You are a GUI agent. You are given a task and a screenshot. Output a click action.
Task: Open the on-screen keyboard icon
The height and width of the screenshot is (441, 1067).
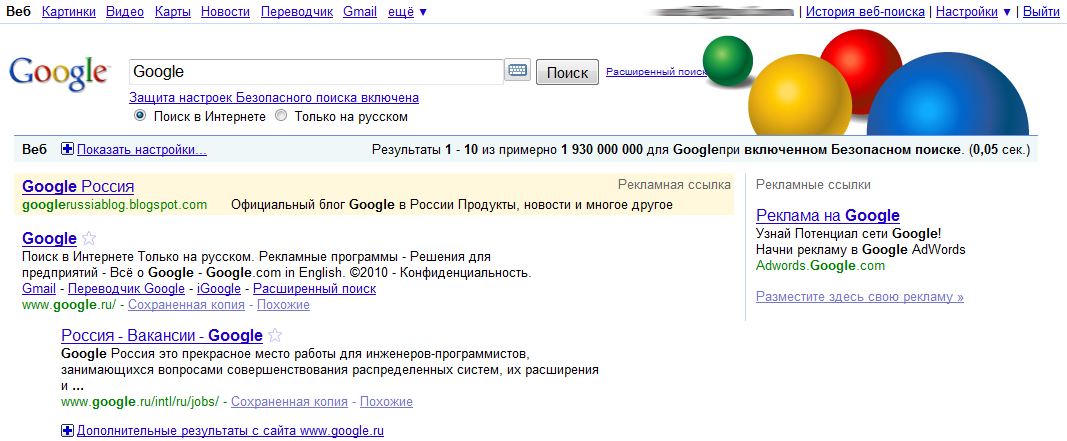point(518,70)
